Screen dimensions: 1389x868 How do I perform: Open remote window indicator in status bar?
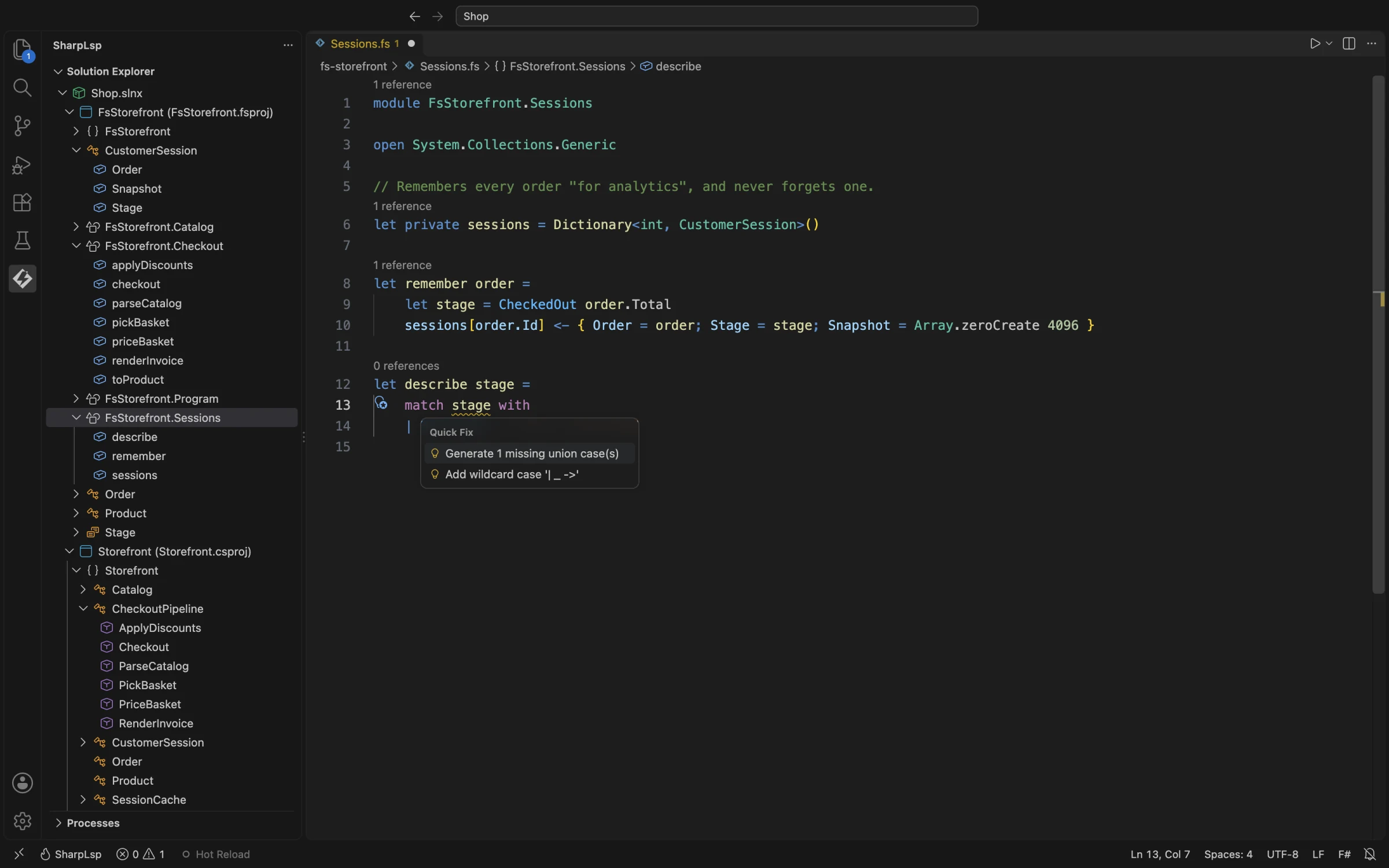19,854
